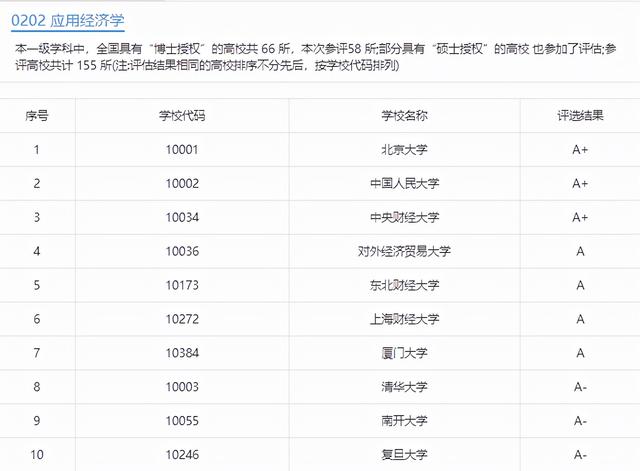Select the 序号 column header
The width and height of the screenshot is (640, 471).
pyautogui.click(x=37, y=116)
